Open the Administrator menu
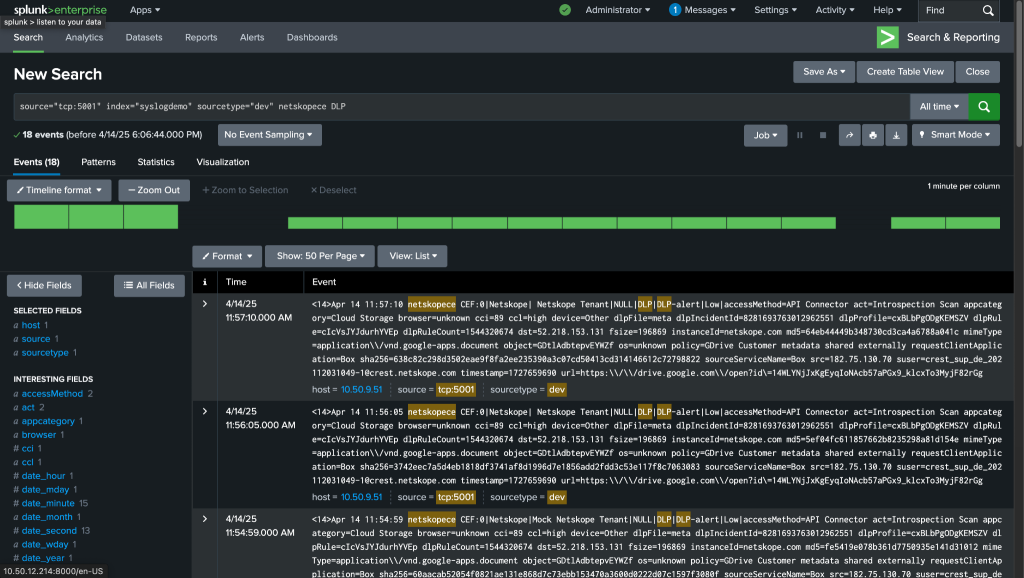This screenshot has width=1024, height=578. (x=618, y=10)
